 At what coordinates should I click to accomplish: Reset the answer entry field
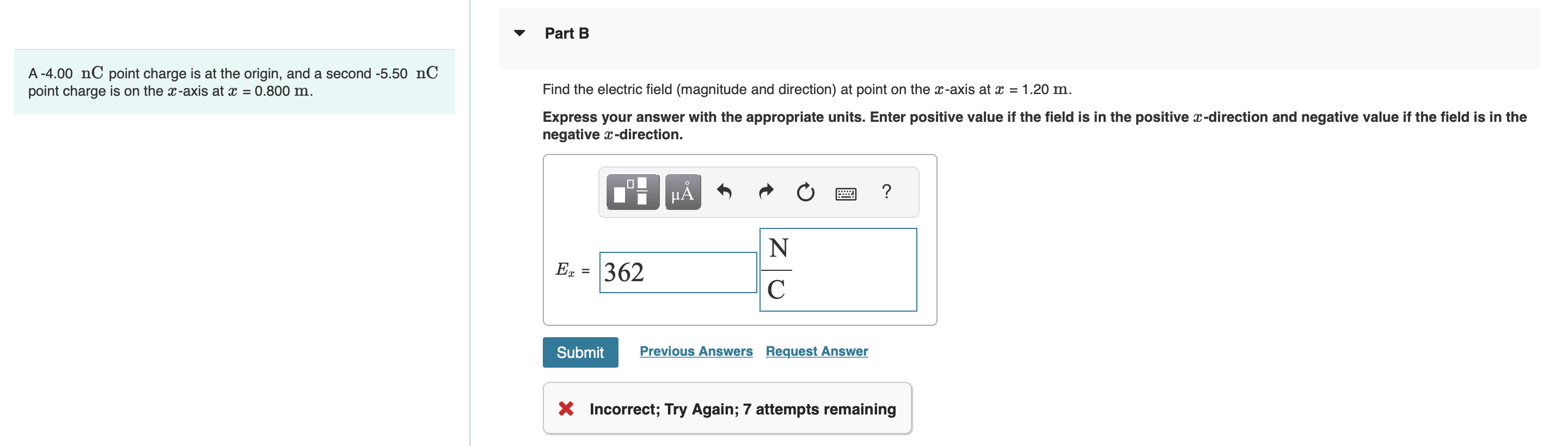tap(805, 191)
